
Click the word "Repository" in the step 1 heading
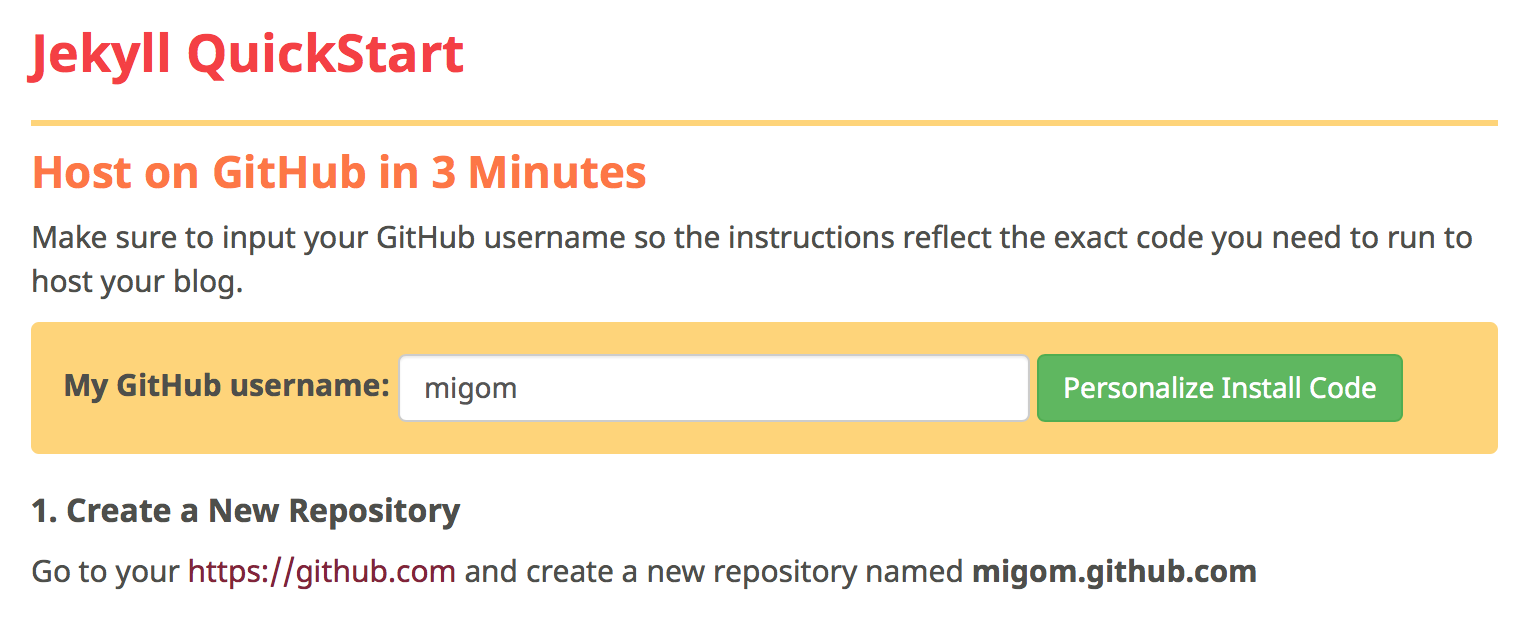coord(374,511)
